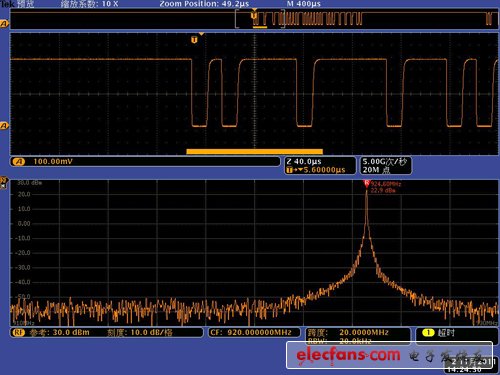Click the trigger T marker in overview strip

click(254, 16)
